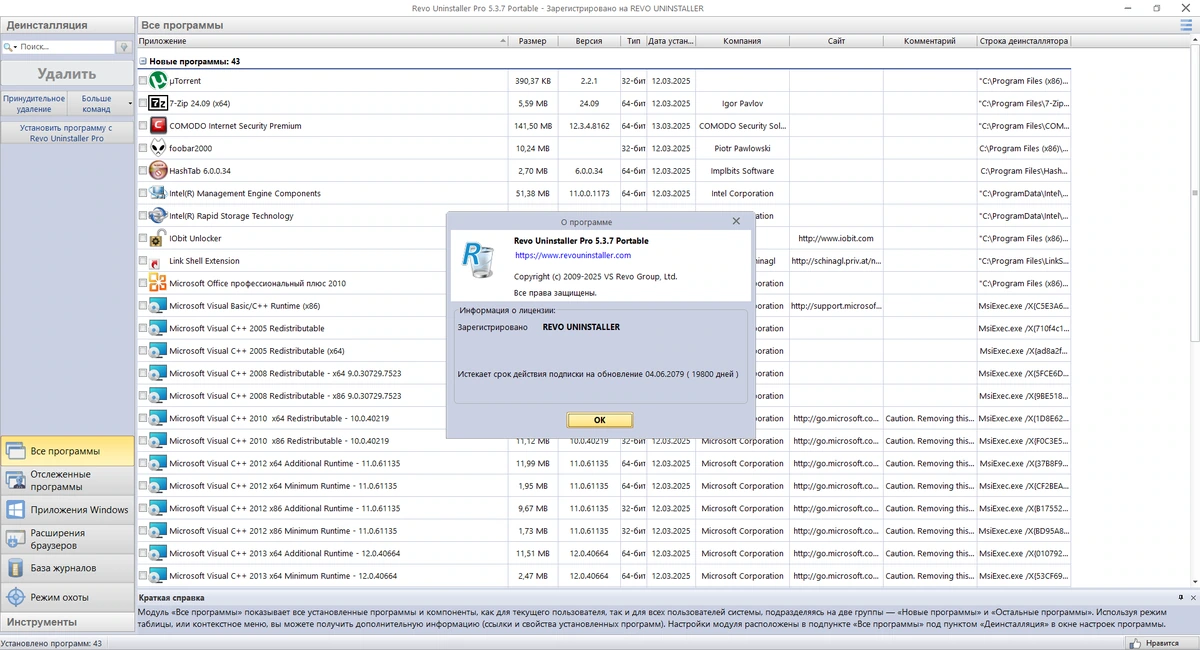
Task: Click the 'http://www.iobit.com' site cell
Action: [x=836, y=238]
